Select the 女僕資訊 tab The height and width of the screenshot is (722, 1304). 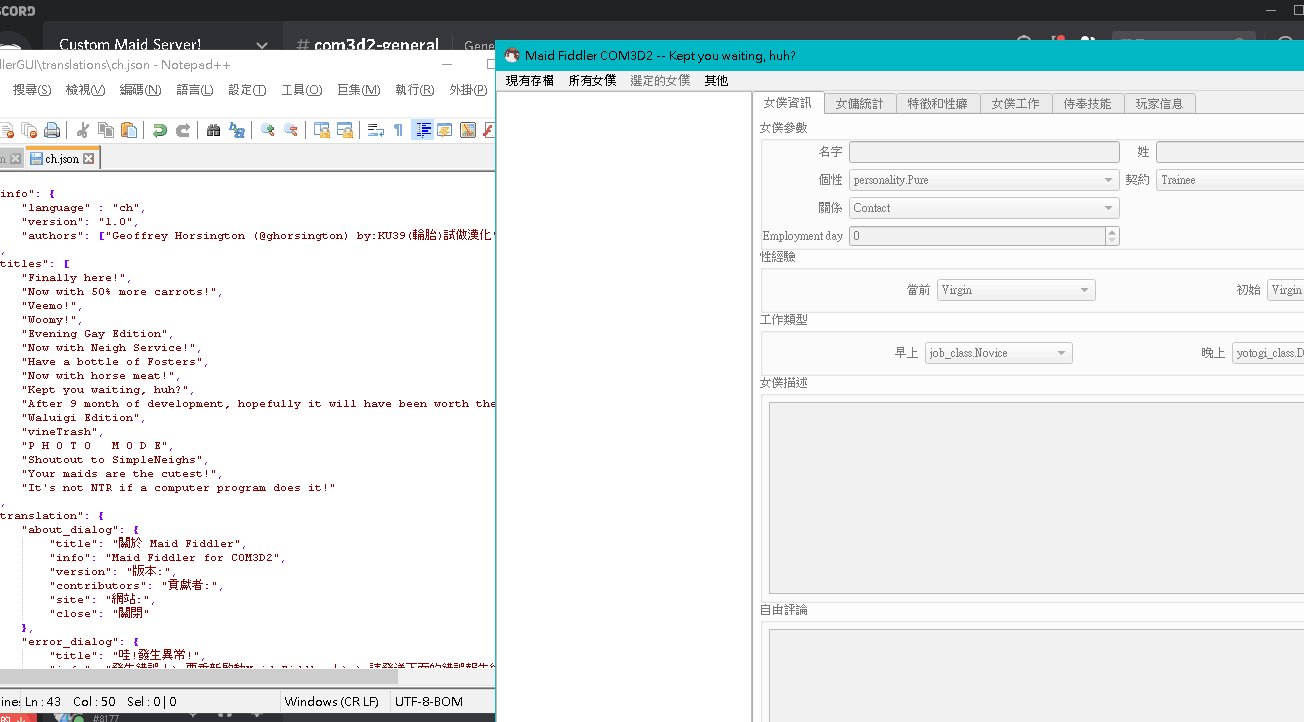[x=788, y=103]
